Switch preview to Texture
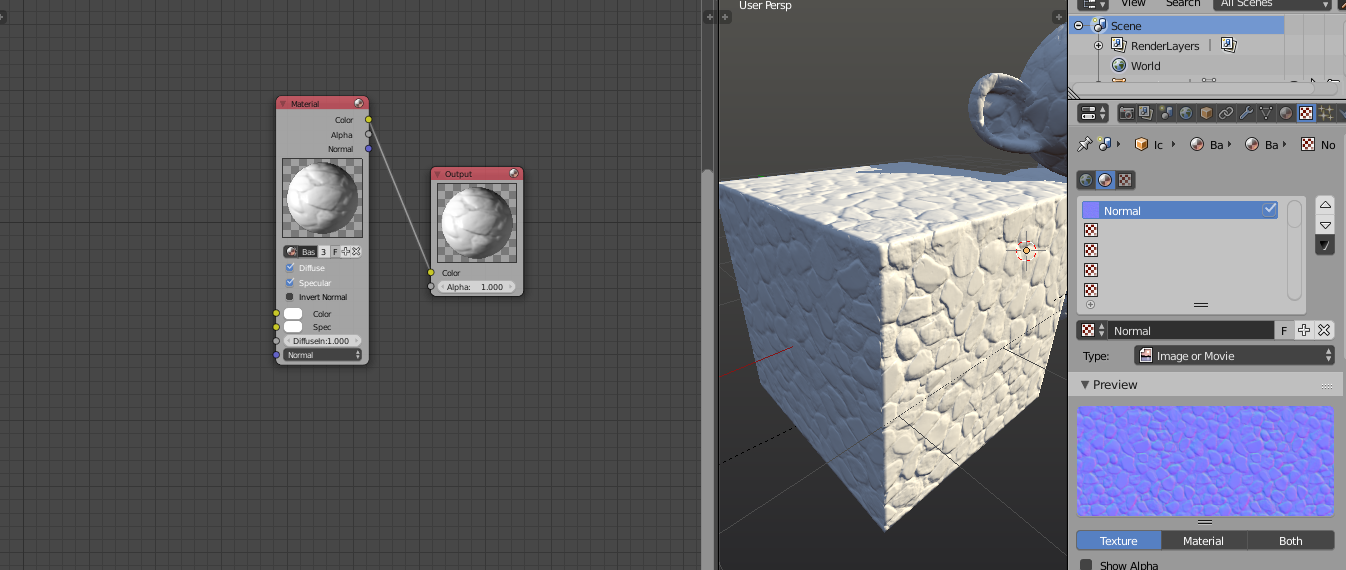This screenshot has height=570, width=1346. point(1119,541)
